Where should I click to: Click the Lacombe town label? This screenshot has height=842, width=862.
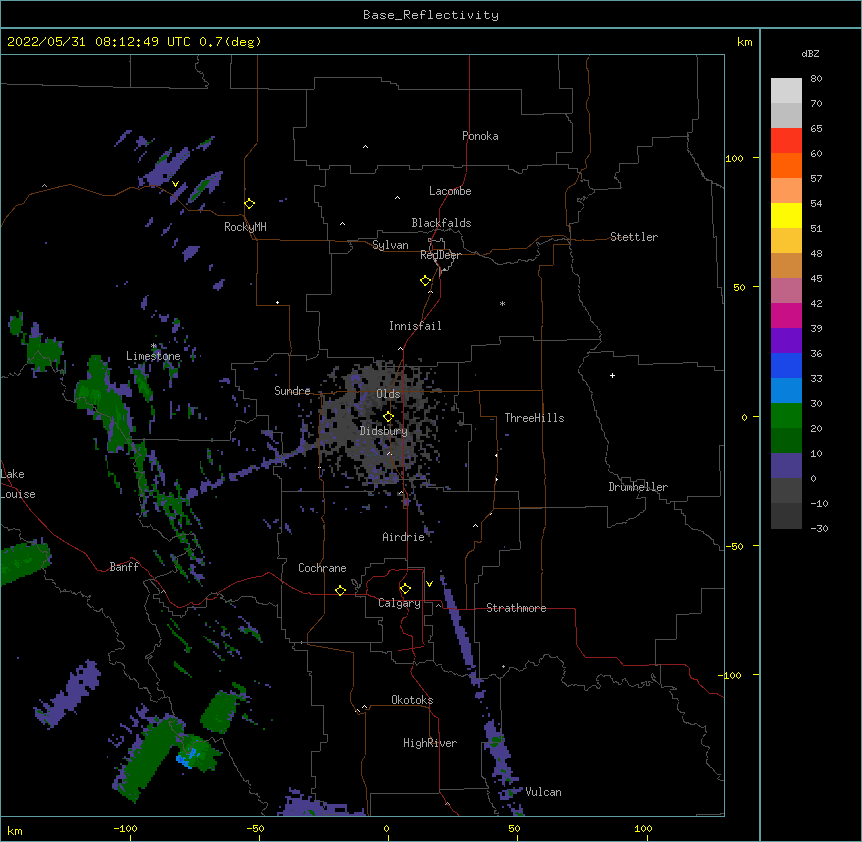coord(450,191)
